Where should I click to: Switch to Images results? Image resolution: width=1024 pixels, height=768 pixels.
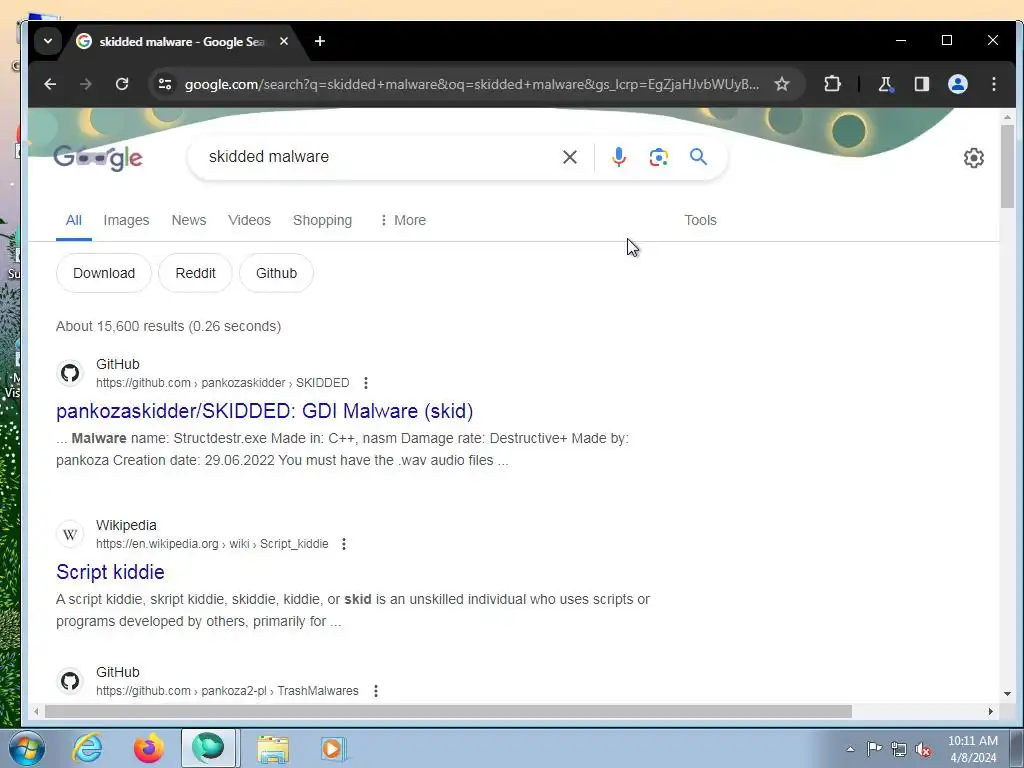tap(126, 220)
